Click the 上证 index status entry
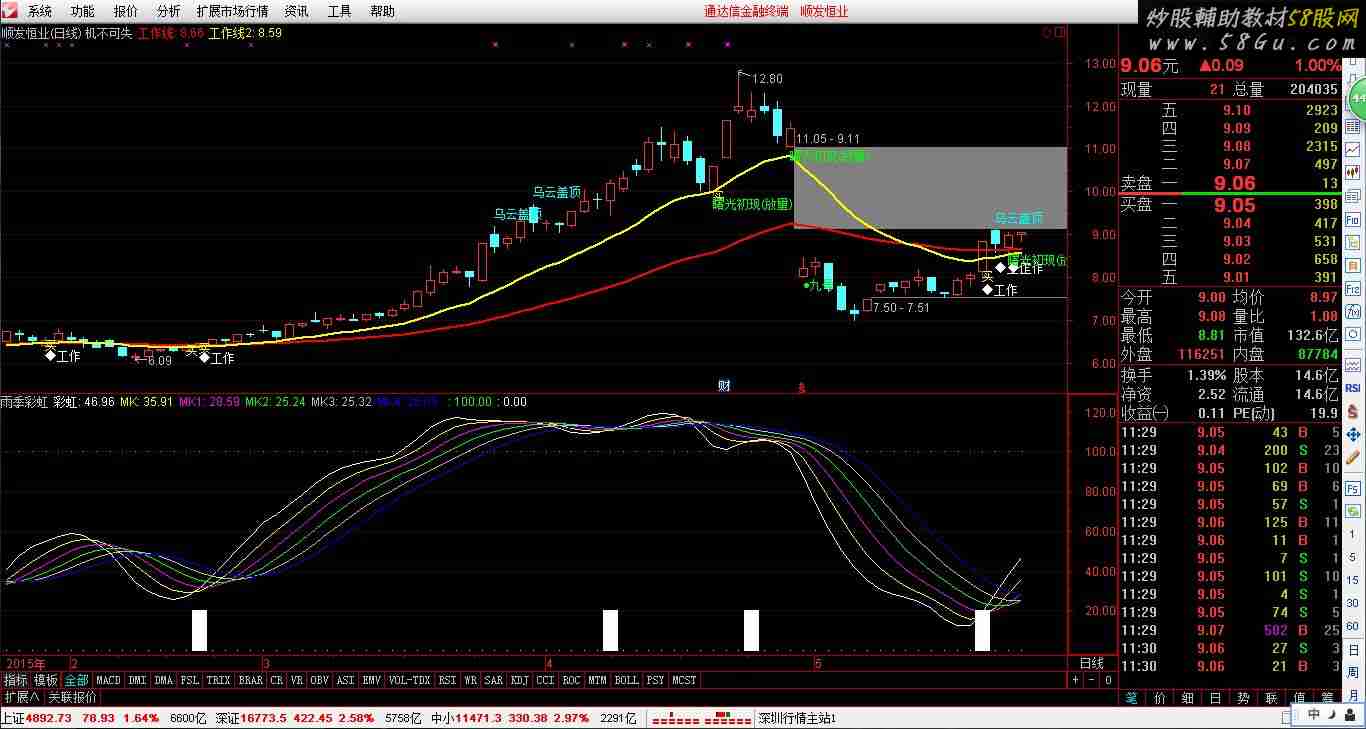1366x729 pixels. pyautogui.click(x=103, y=718)
